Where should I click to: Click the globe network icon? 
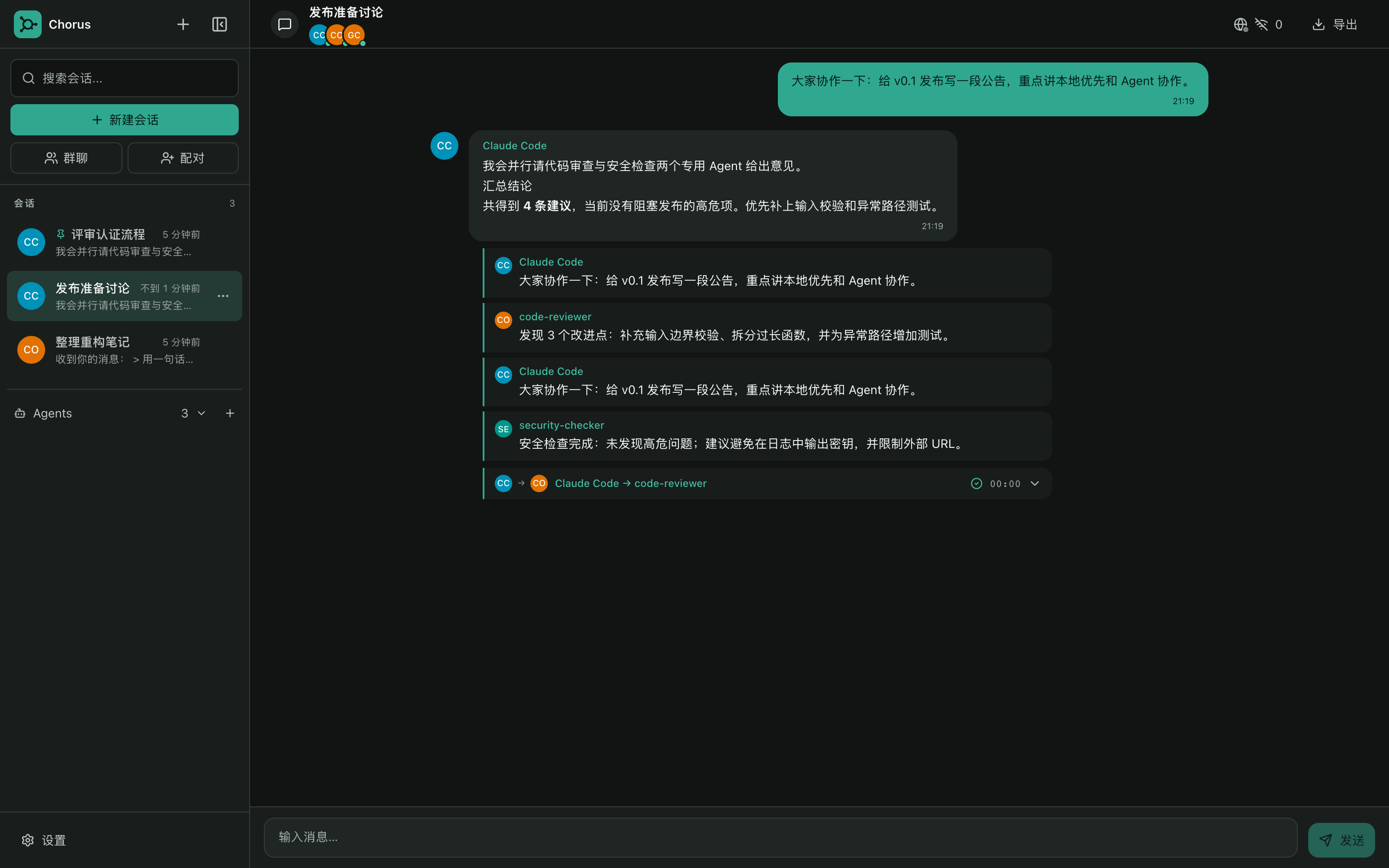coord(1241,24)
